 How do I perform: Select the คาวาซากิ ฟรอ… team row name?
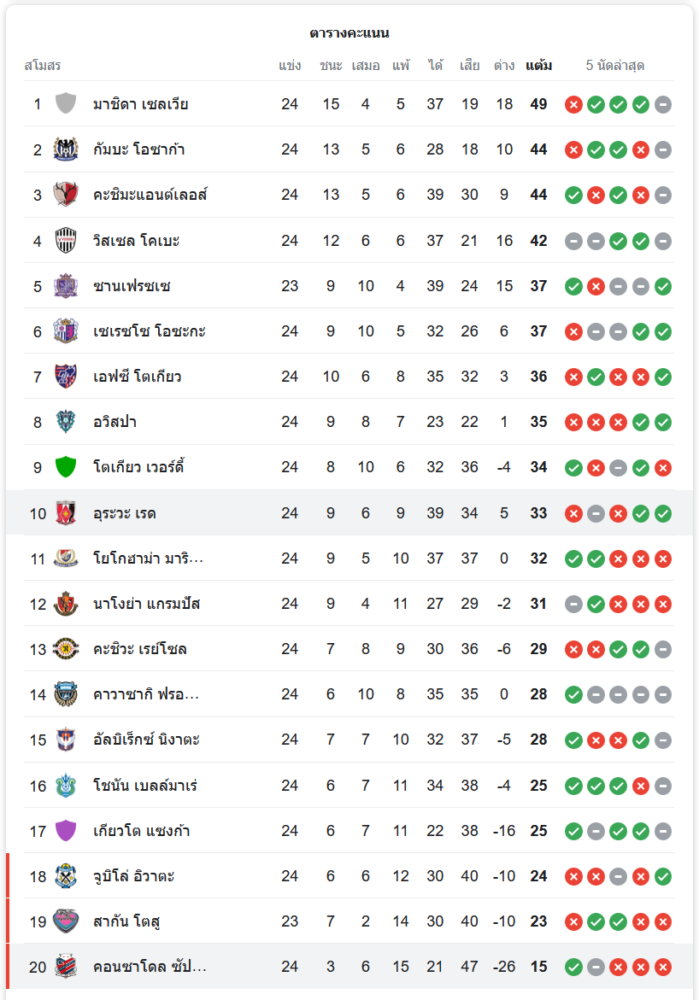tap(145, 694)
